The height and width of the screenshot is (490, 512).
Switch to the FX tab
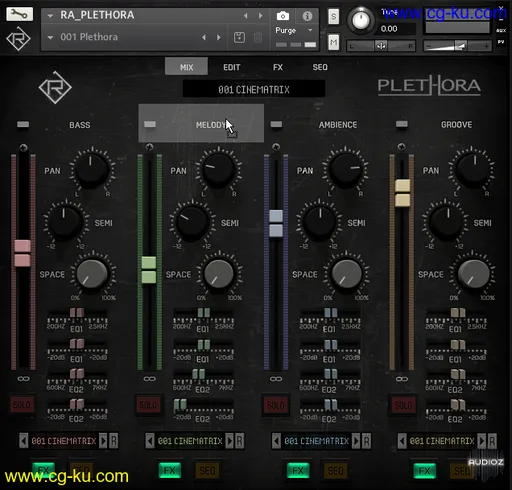pos(278,67)
